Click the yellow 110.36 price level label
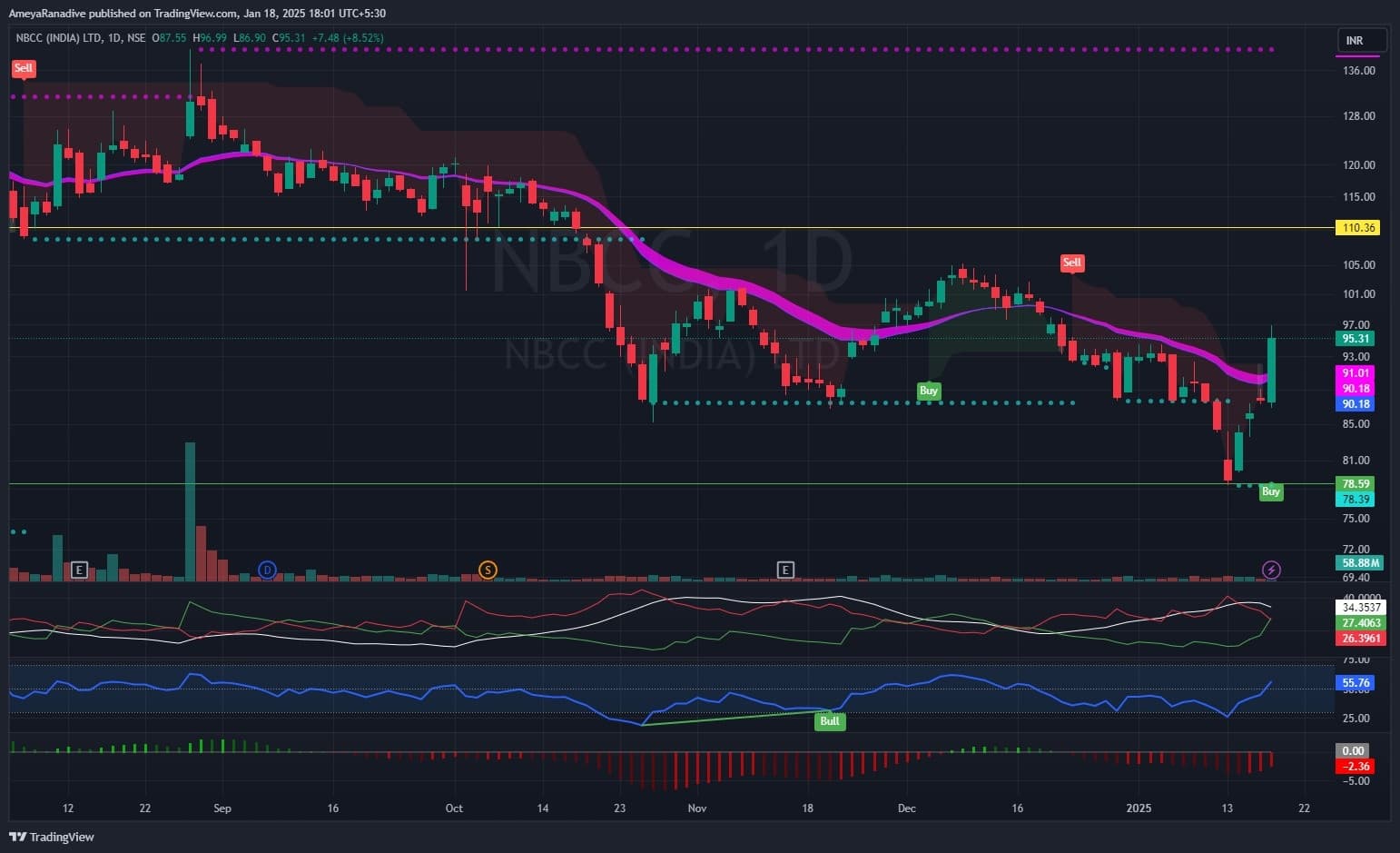 click(x=1357, y=228)
